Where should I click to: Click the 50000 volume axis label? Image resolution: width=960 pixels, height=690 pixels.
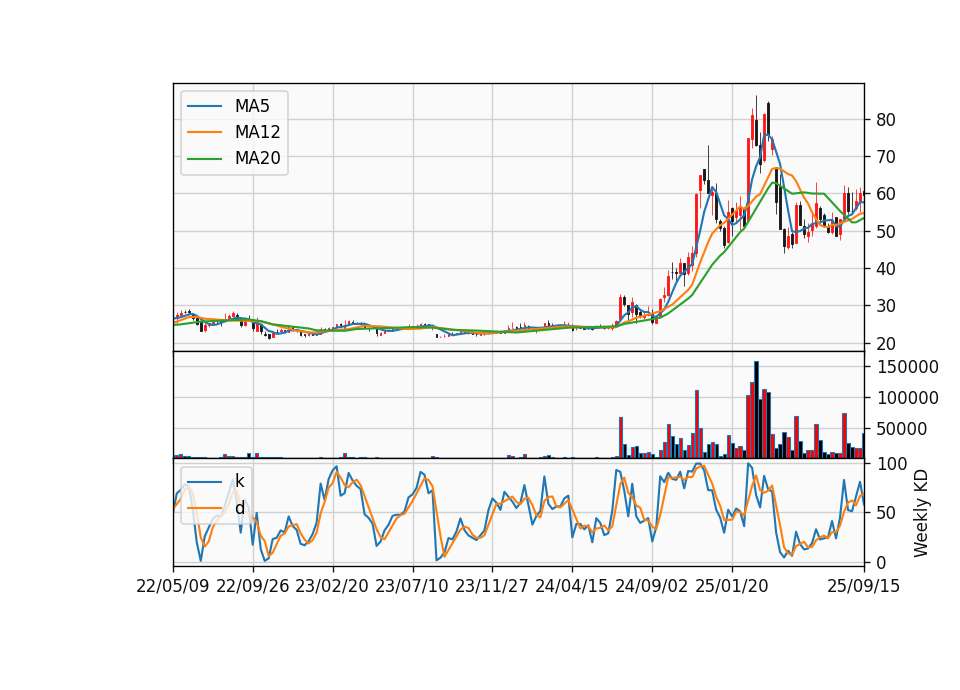901,430
